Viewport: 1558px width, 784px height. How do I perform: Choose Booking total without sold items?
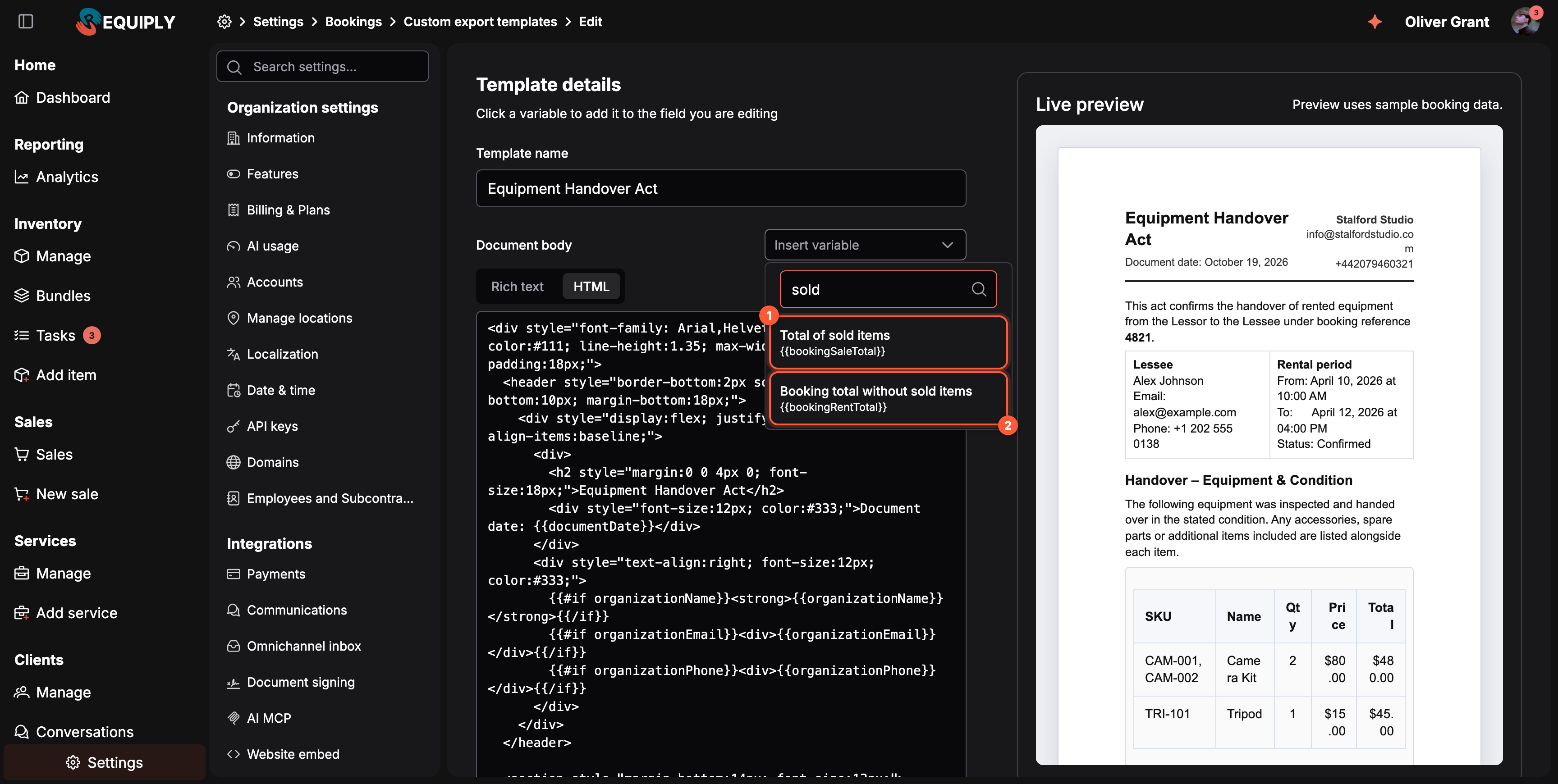coord(888,398)
